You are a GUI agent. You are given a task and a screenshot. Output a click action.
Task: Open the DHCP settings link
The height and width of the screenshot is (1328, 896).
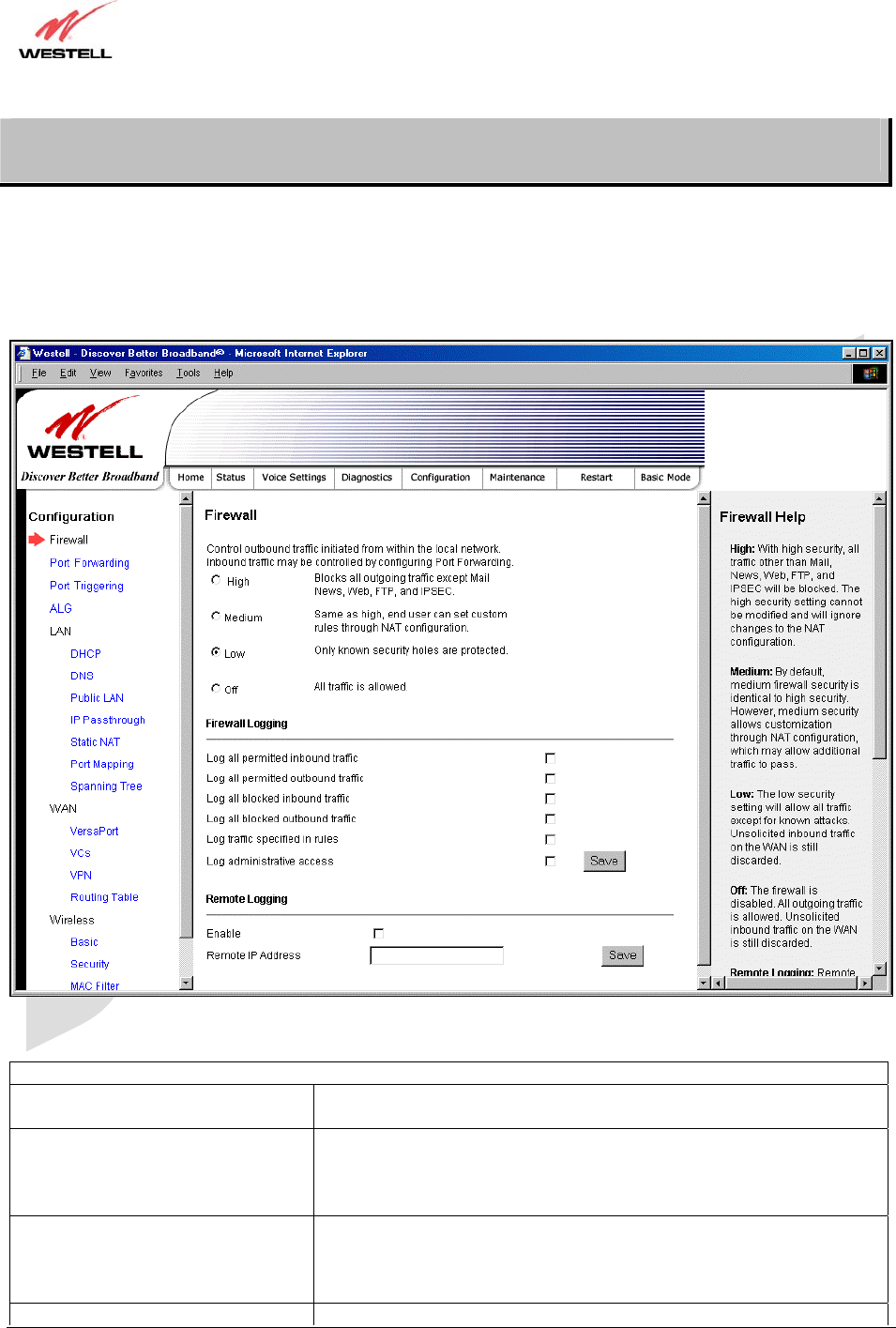[85, 653]
